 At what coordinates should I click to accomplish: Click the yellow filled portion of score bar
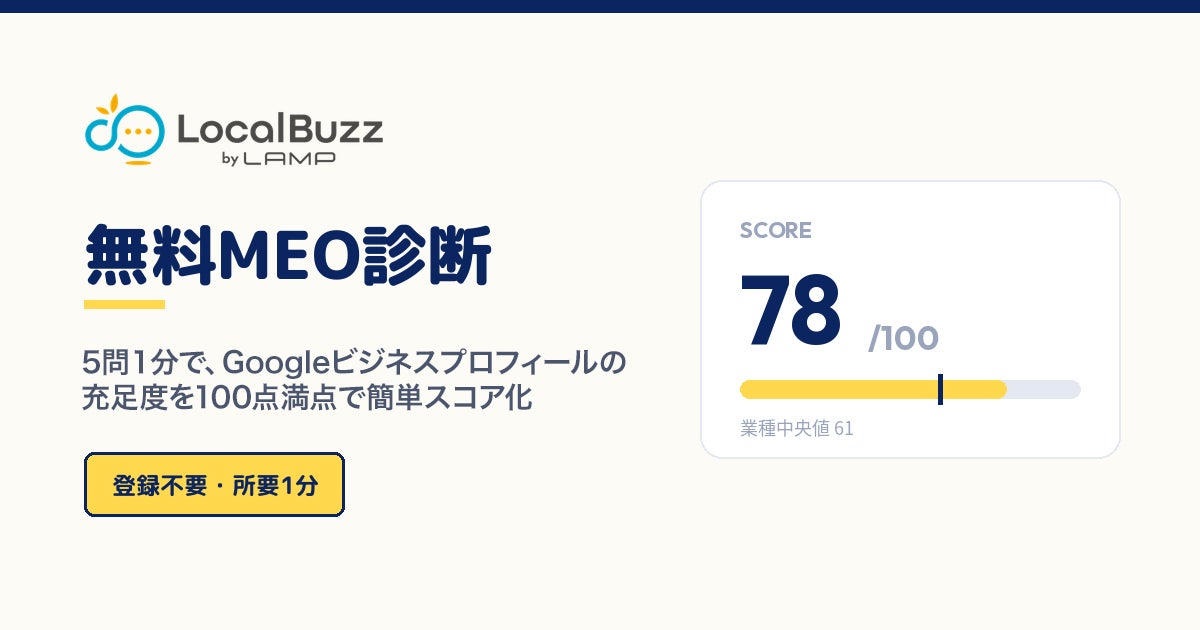point(873,390)
